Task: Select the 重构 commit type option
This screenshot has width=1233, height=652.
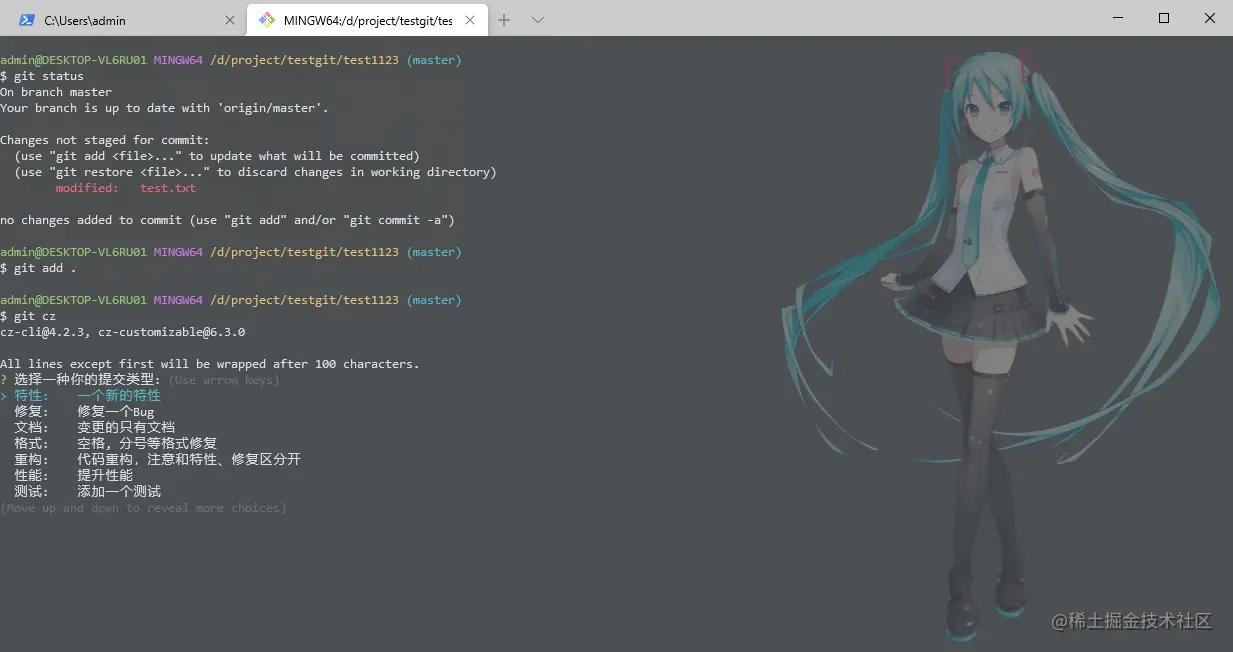Action: 157,460
